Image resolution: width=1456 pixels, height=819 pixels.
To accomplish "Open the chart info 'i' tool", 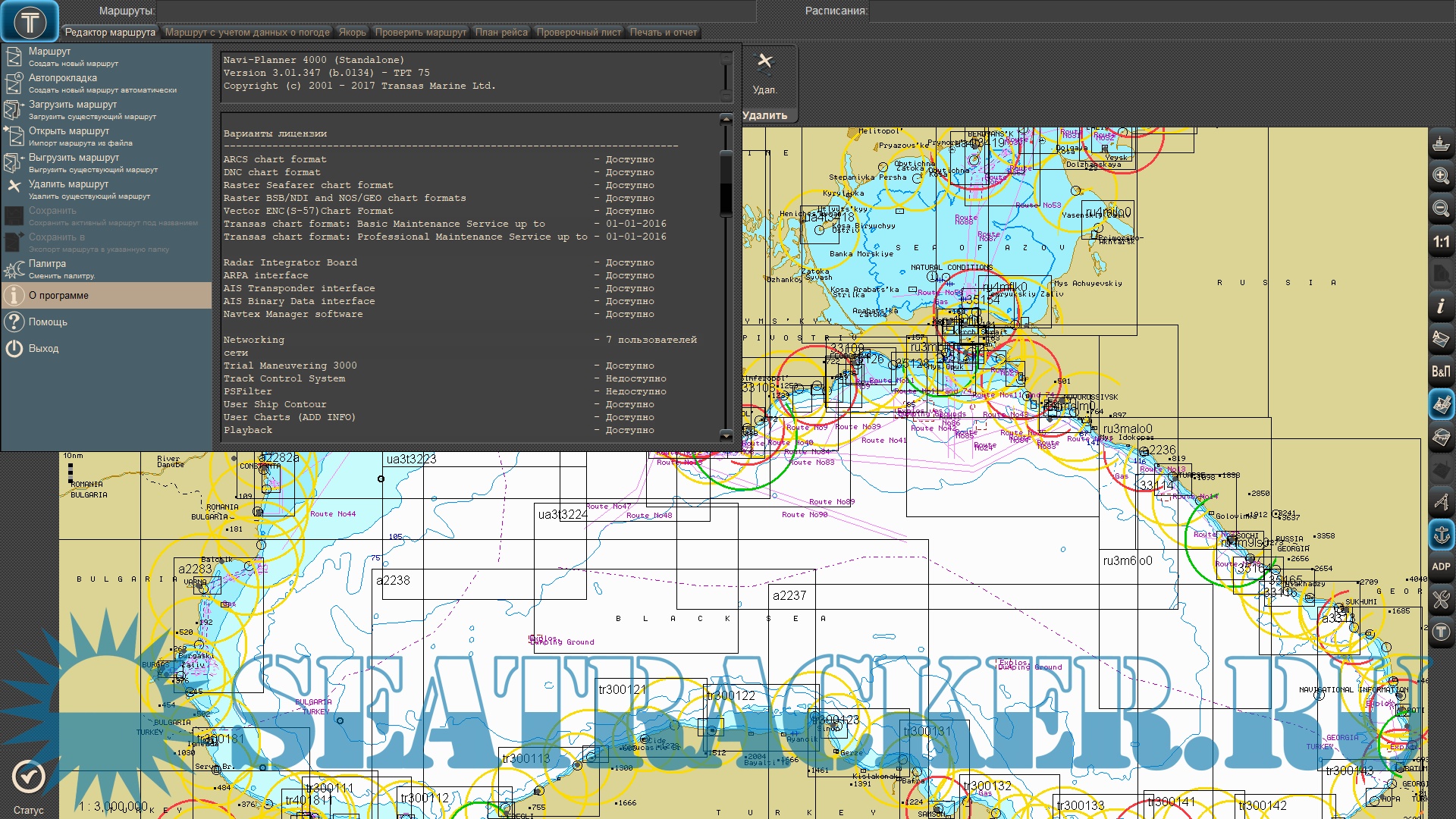I will click(x=1441, y=306).
